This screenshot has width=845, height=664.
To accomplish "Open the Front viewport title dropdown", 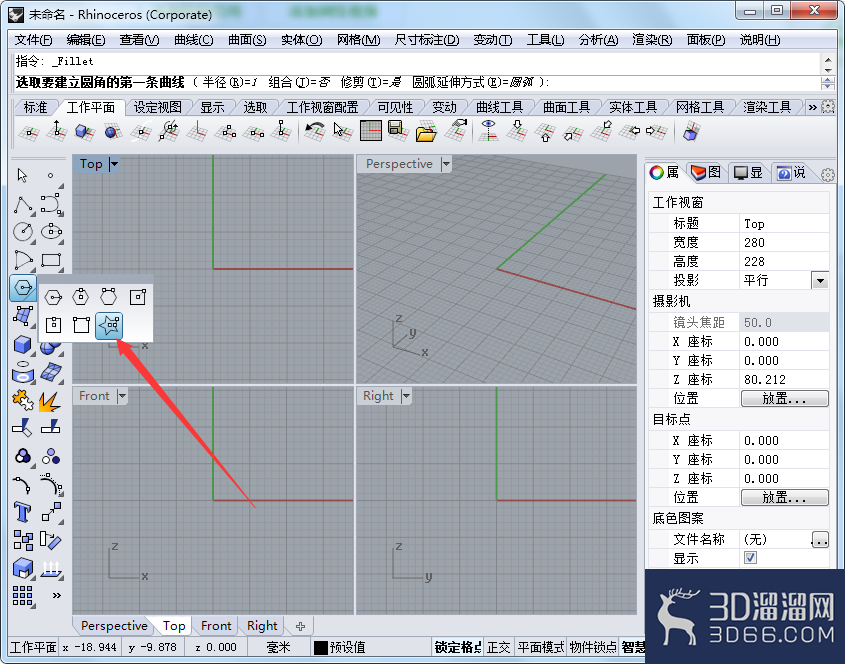I will [122, 396].
